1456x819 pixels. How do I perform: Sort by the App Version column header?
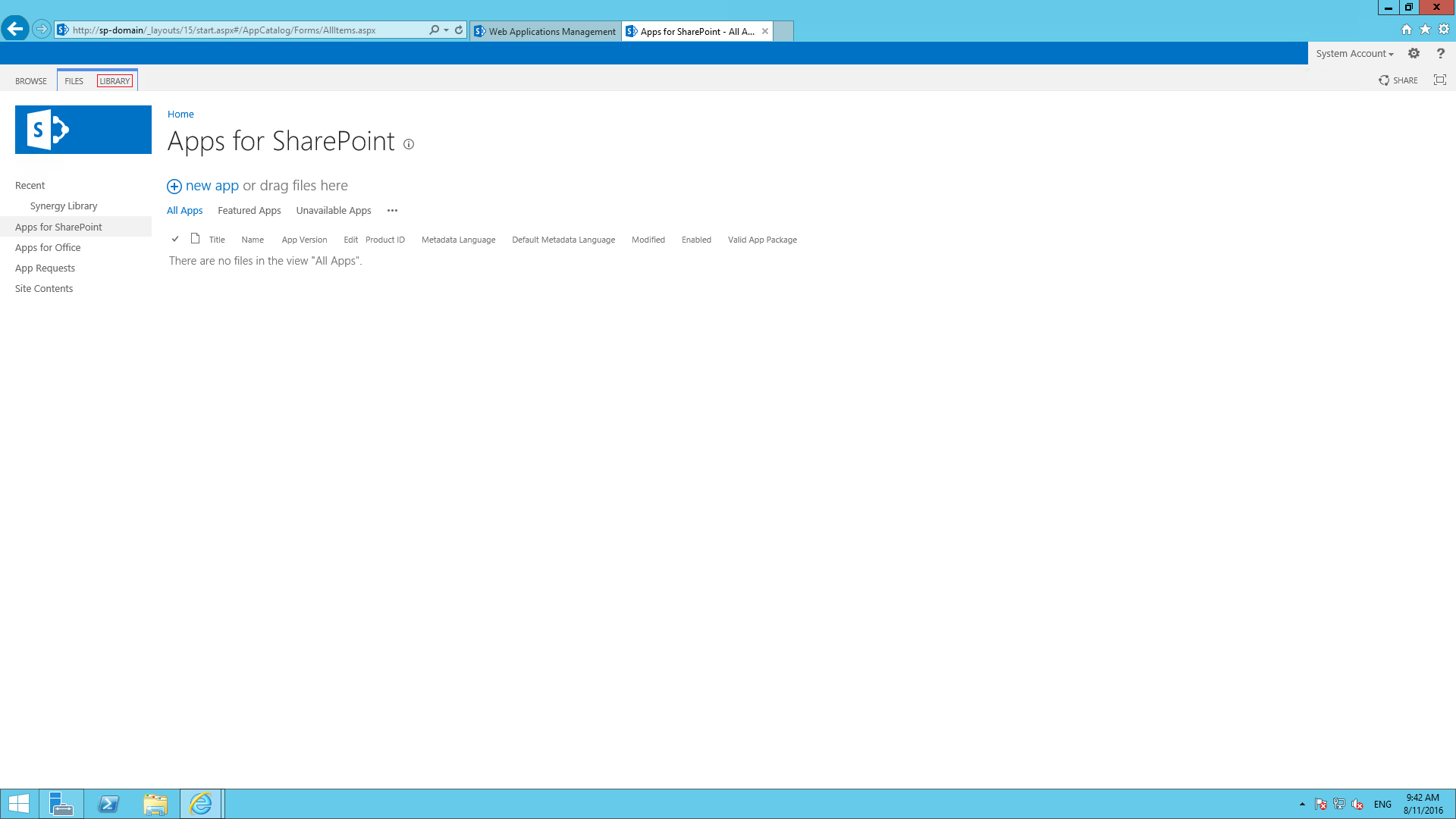(x=304, y=240)
